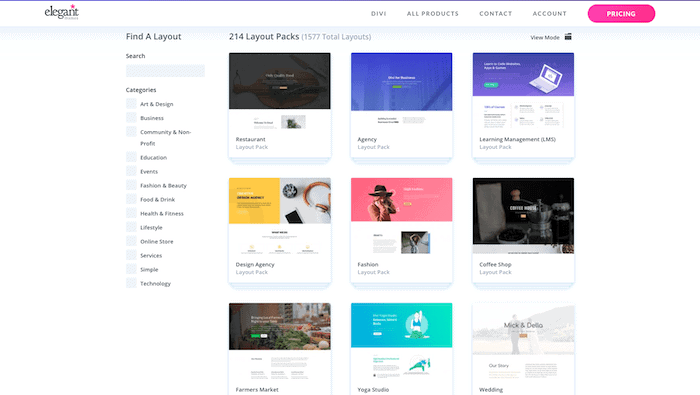Click the 214 Layout Packs heading
This screenshot has height=395, width=700.
(x=264, y=37)
